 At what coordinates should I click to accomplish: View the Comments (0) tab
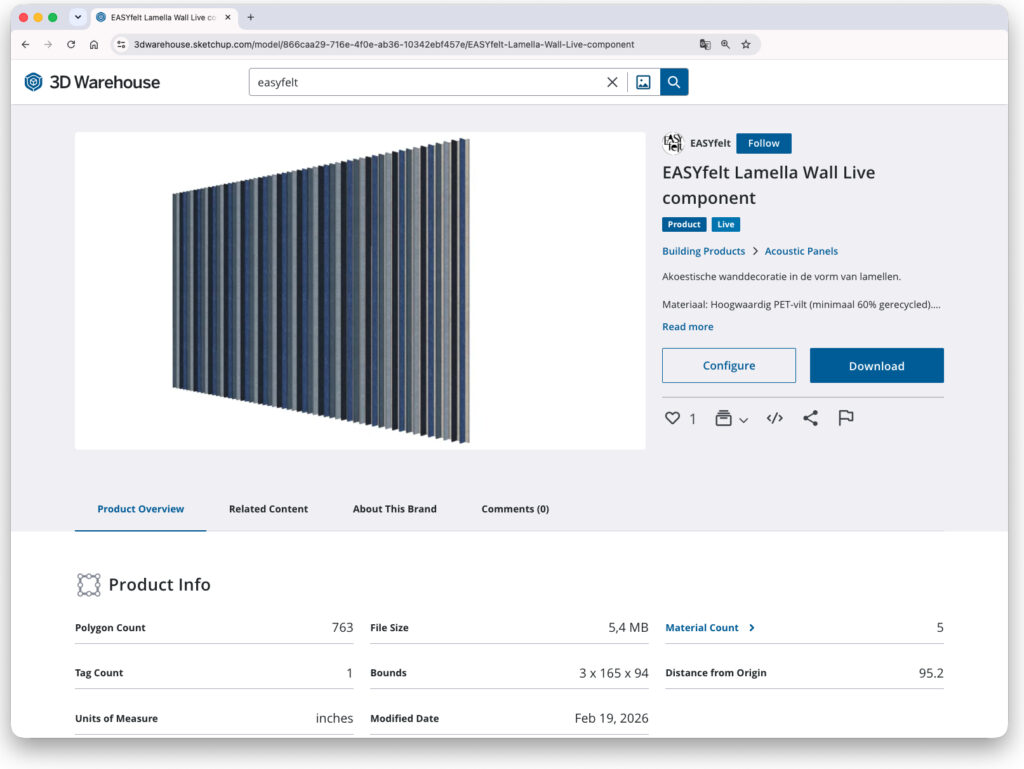pyautogui.click(x=515, y=509)
